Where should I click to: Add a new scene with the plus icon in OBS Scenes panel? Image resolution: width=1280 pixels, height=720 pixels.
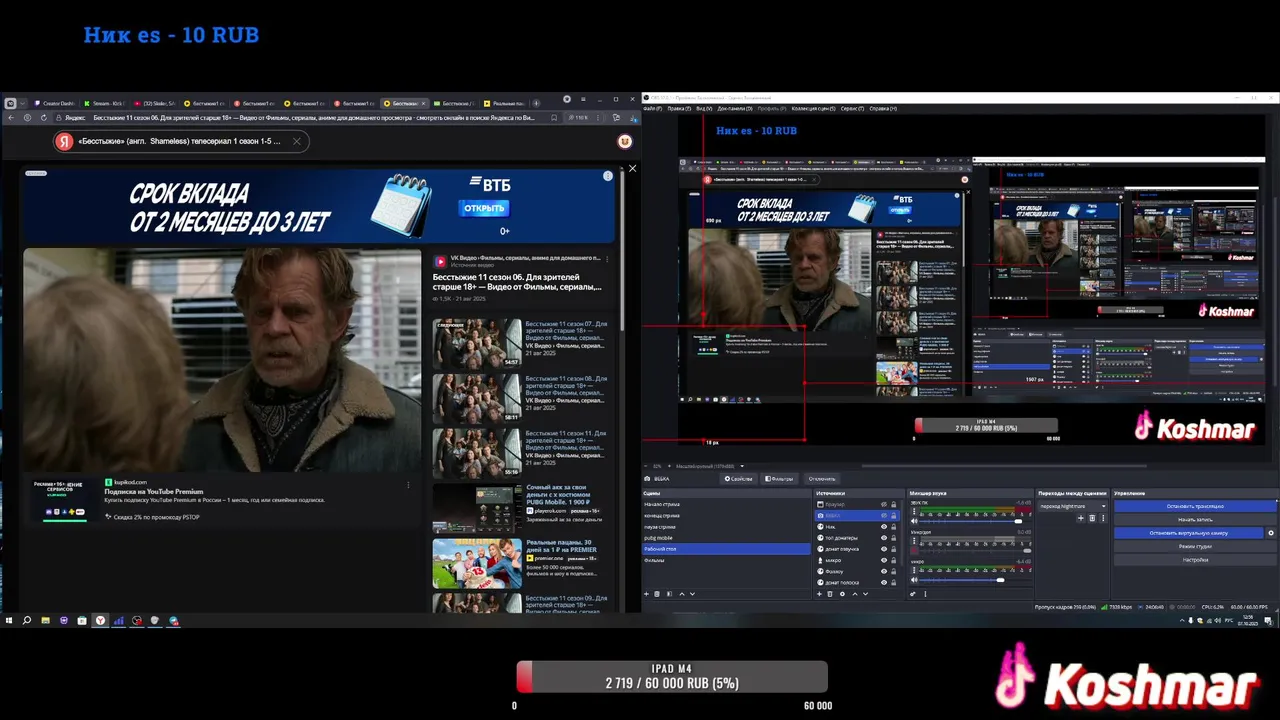point(646,594)
